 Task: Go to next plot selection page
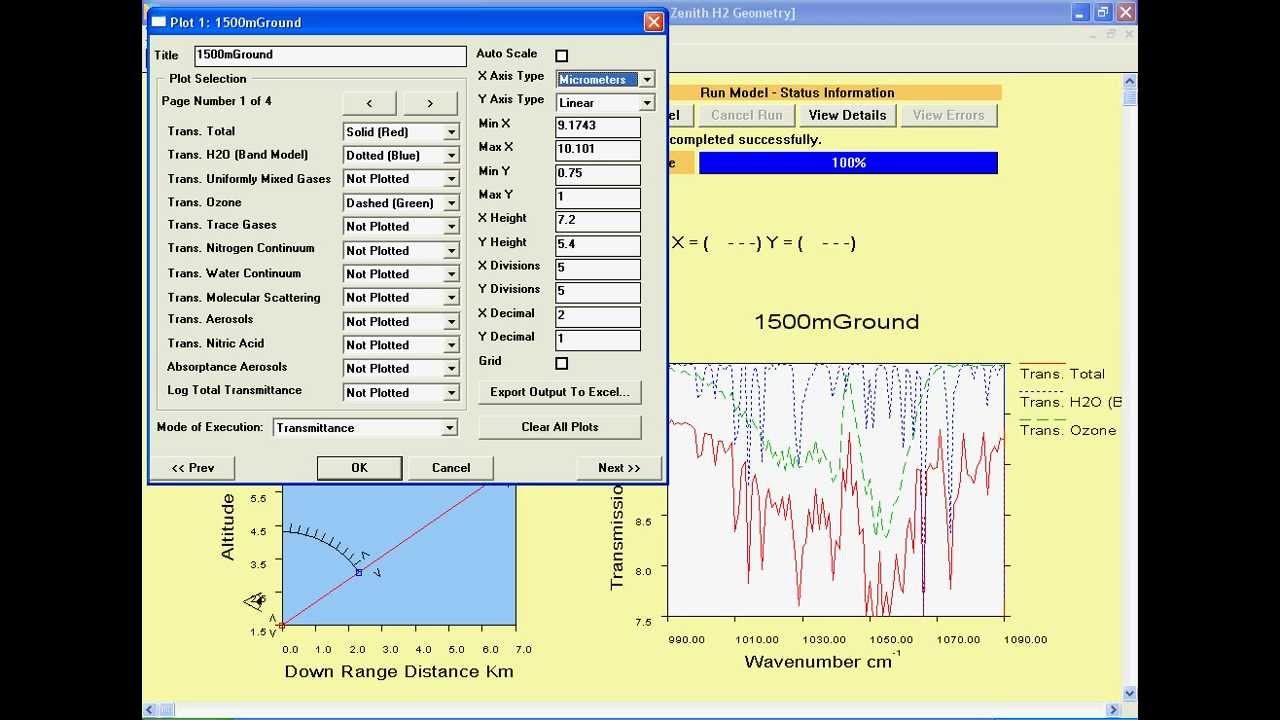click(430, 103)
